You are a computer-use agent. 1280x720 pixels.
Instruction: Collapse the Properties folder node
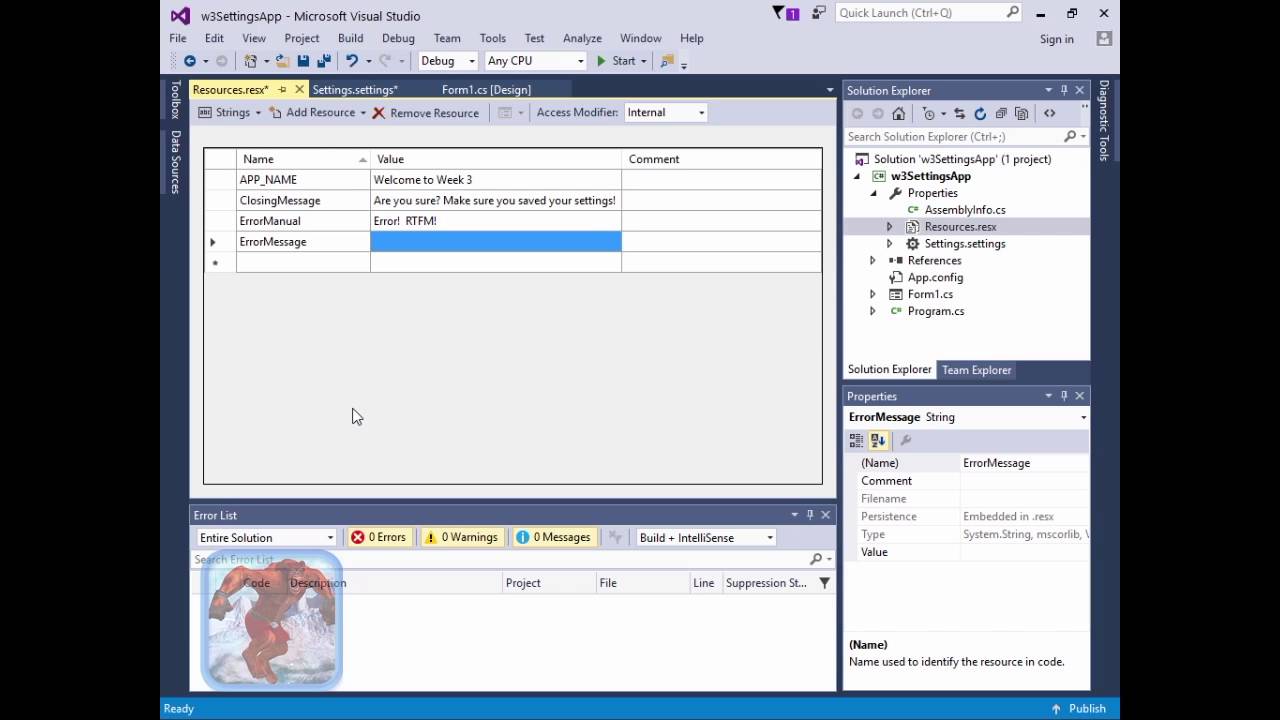(x=873, y=193)
